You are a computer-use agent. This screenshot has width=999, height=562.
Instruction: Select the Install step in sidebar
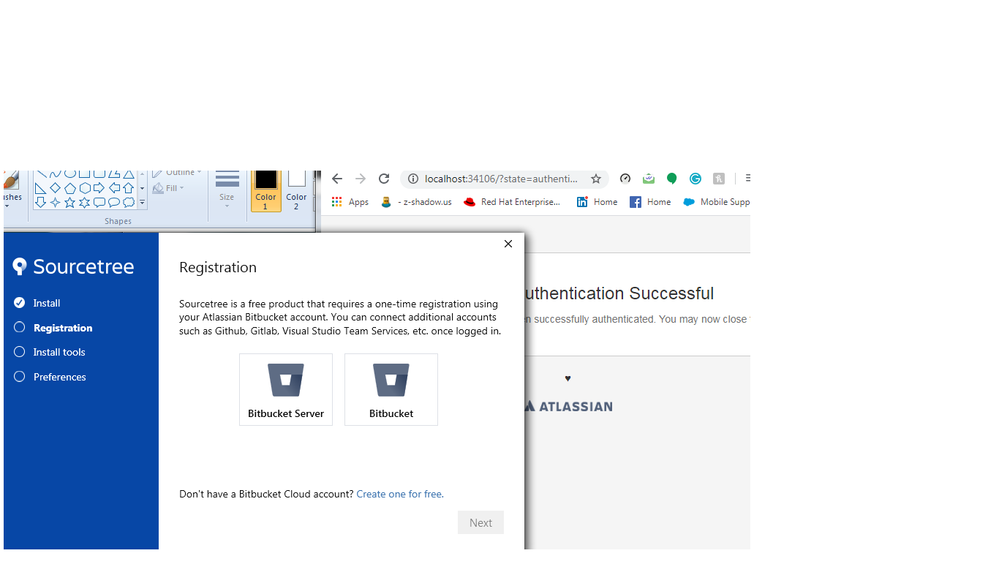point(37,303)
